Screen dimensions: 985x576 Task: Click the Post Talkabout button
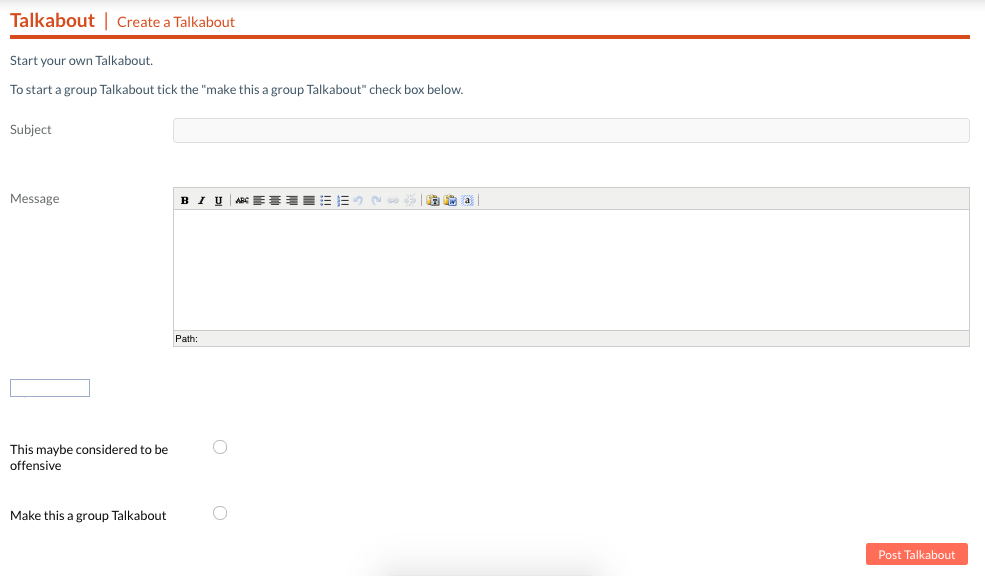point(916,555)
